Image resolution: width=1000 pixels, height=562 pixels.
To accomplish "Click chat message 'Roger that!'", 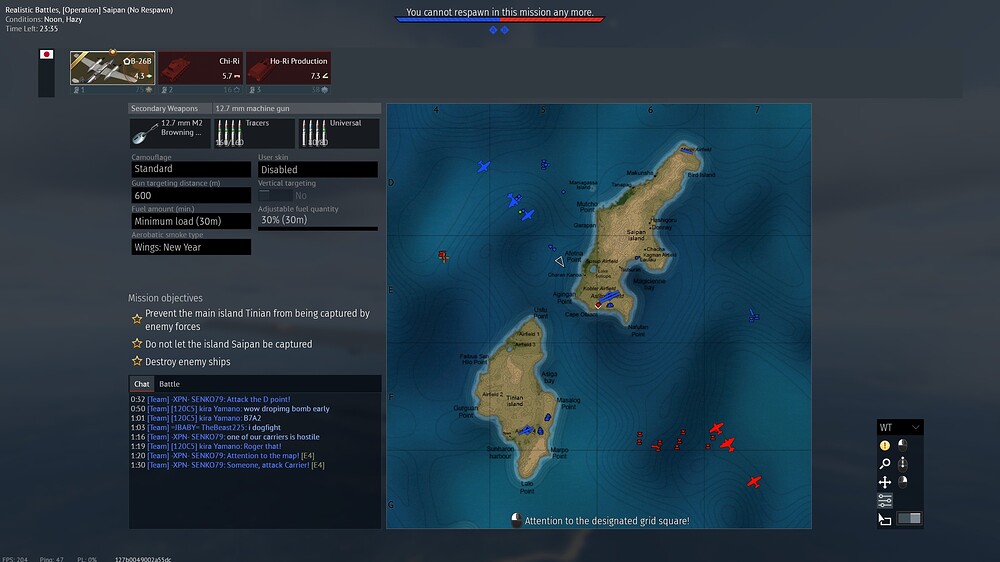I will pyautogui.click(x=262, y=447).
